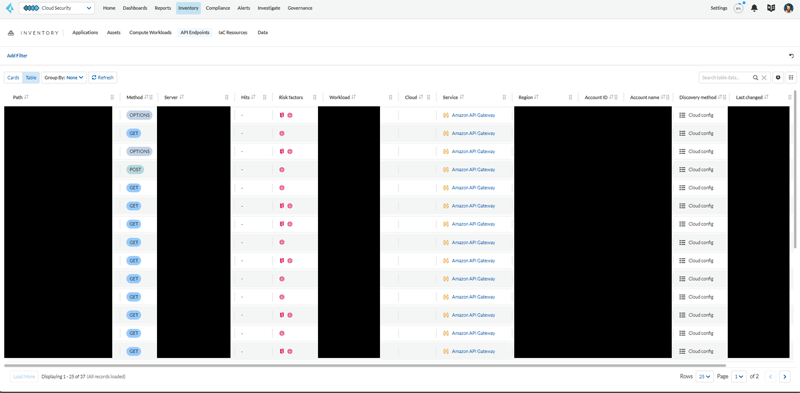Click the Inventory section icon
This screenshot has height=393, width=800.
(x=11, y=33)
